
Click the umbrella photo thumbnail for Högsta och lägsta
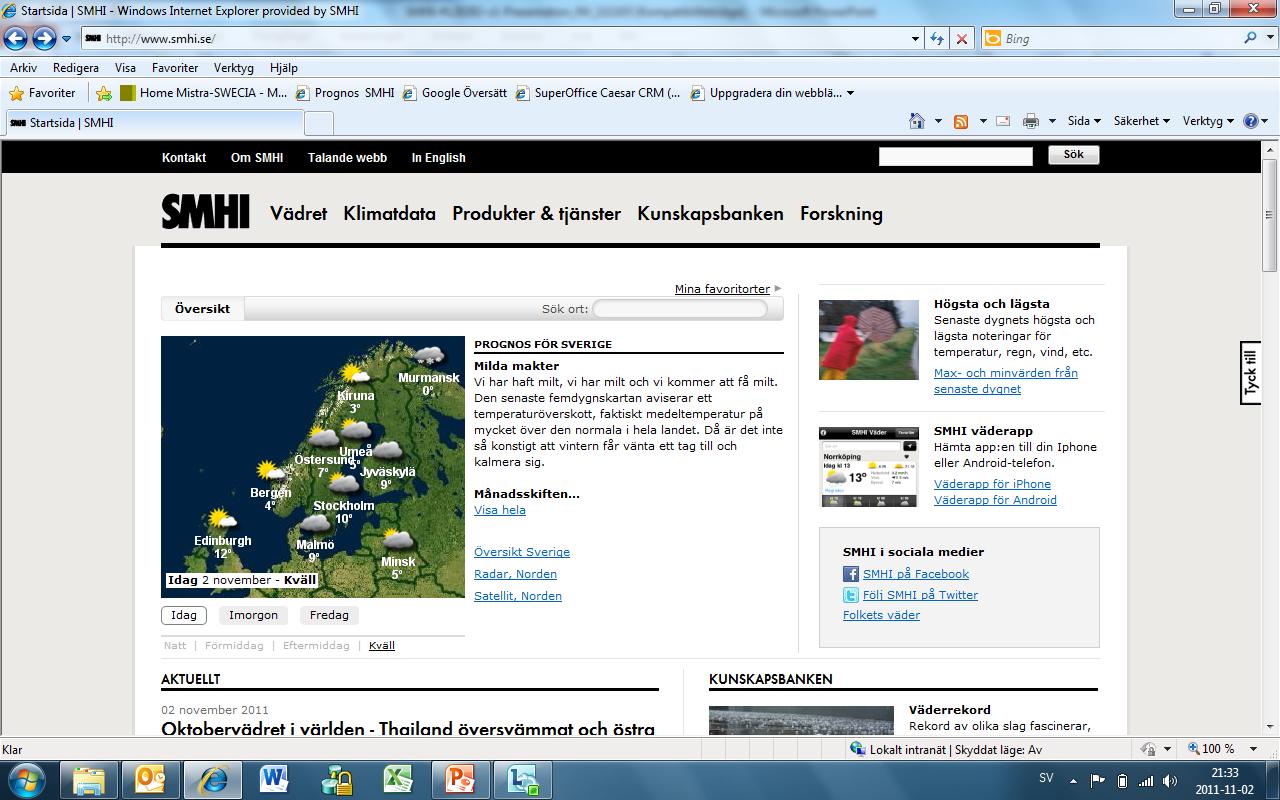pos(868,339)
